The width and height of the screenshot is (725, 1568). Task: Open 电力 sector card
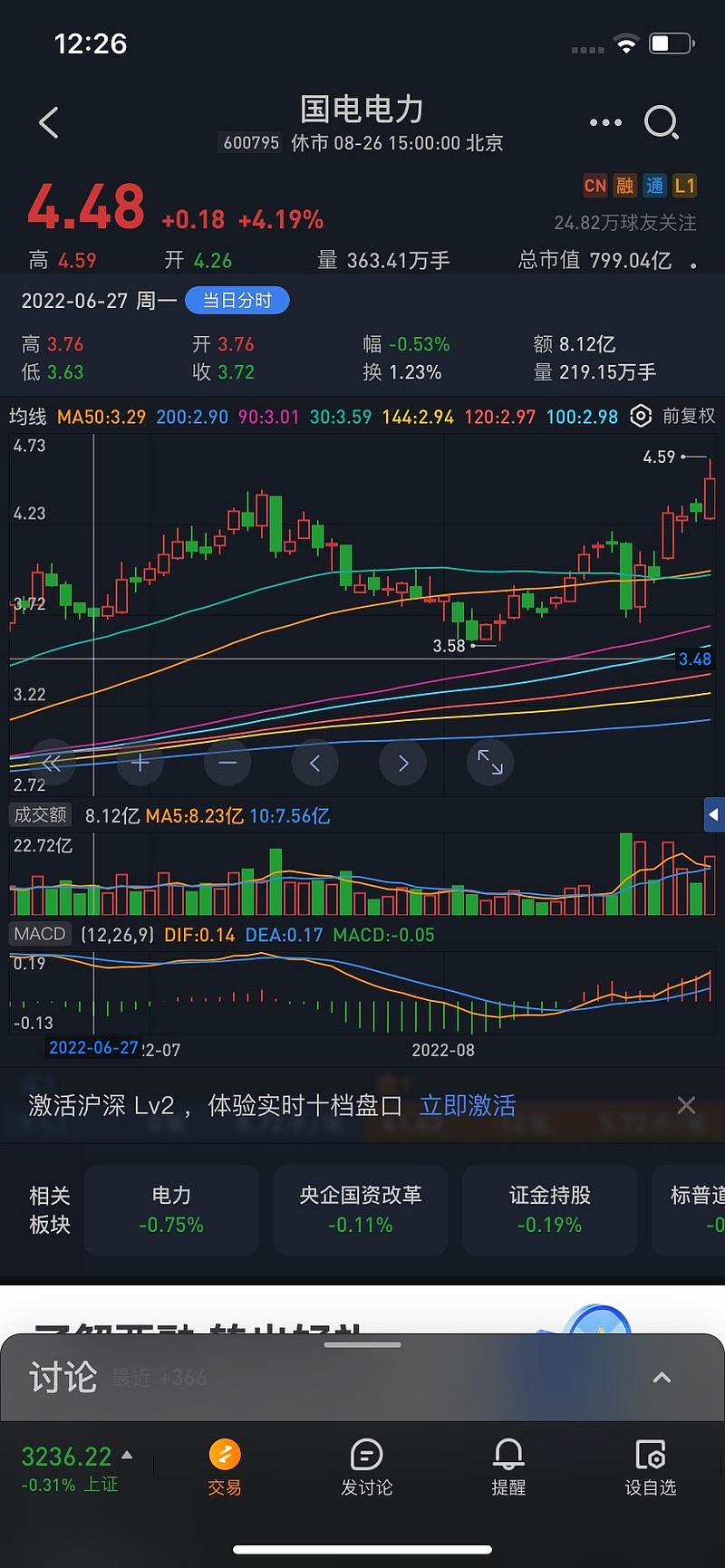click(x=171, y=1210)
